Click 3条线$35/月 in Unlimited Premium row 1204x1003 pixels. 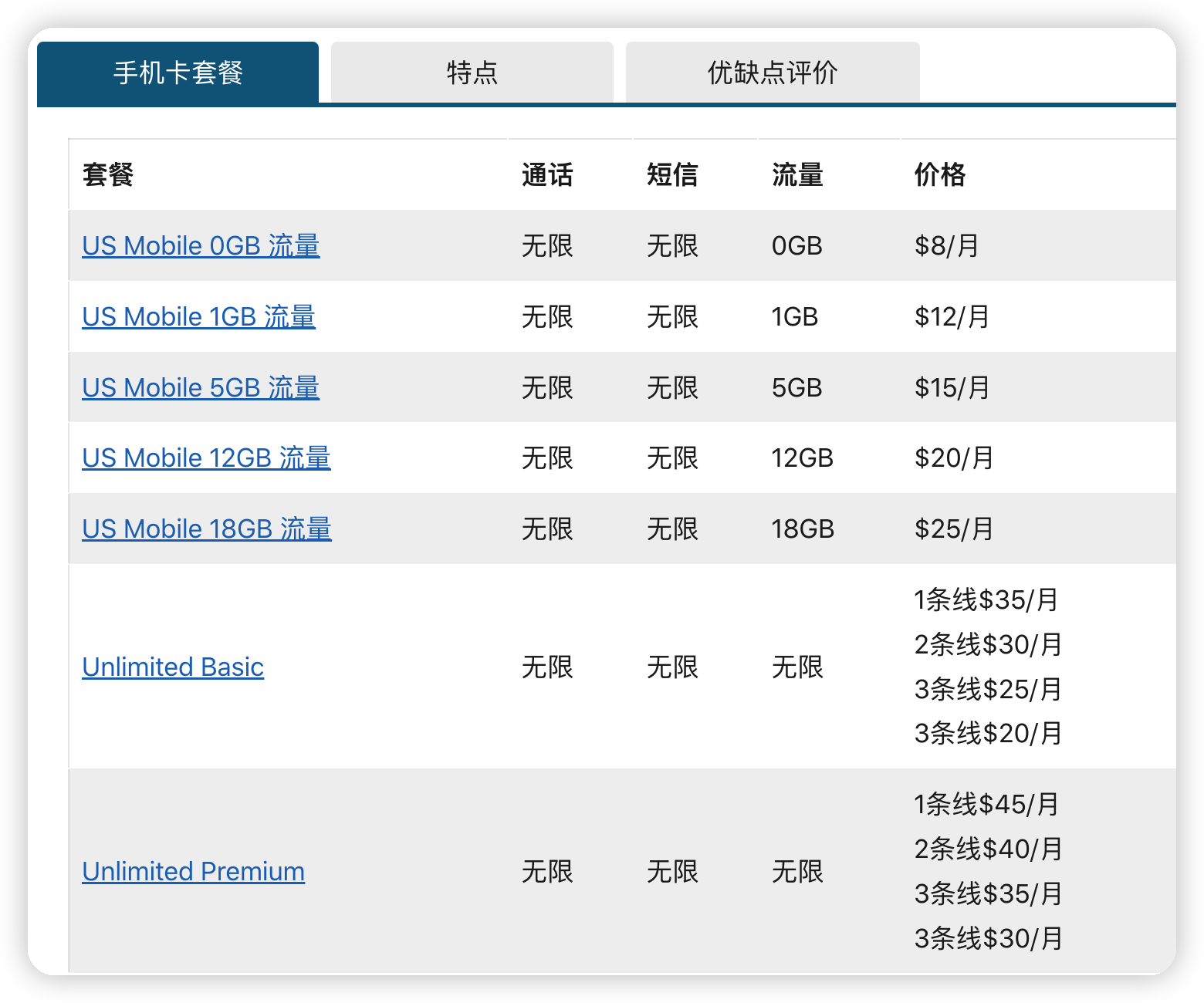(x=988, y=894)
